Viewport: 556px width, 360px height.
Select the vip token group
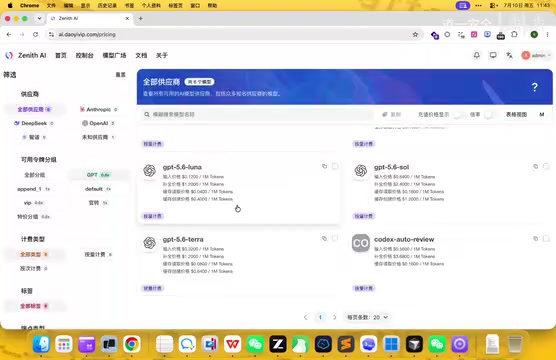pyautogui.click(x=34, y=203)
